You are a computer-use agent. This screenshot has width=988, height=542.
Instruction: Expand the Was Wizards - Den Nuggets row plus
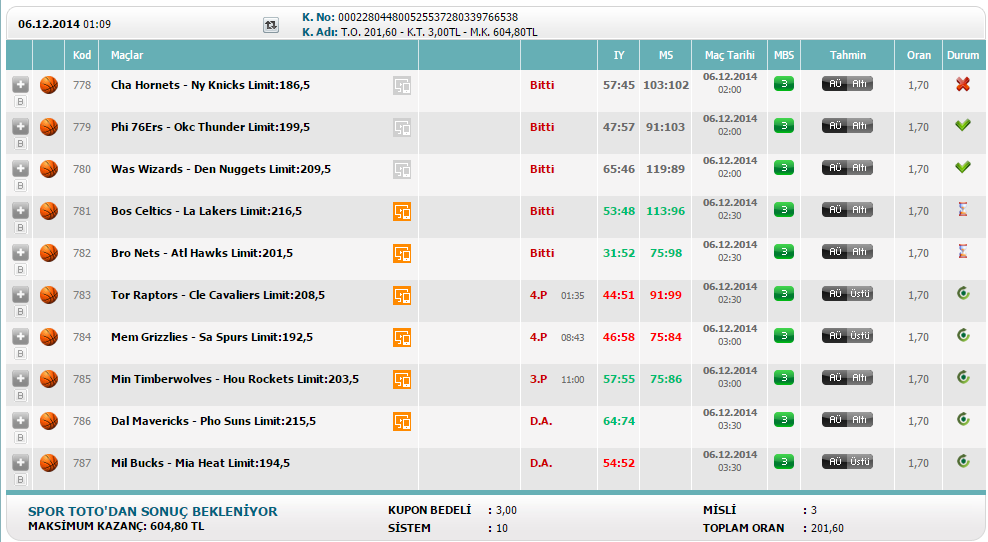(20, 168)
